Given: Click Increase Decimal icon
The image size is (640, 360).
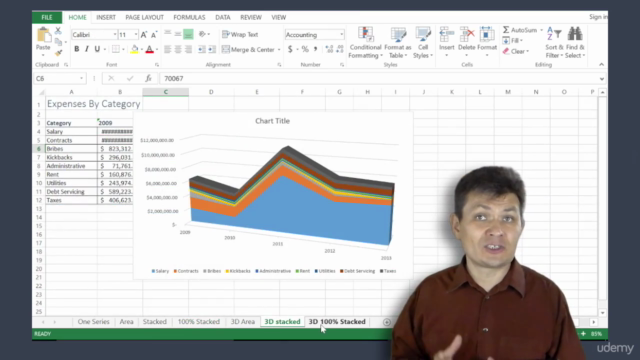Looking at the screenshot, I should 329,49.
